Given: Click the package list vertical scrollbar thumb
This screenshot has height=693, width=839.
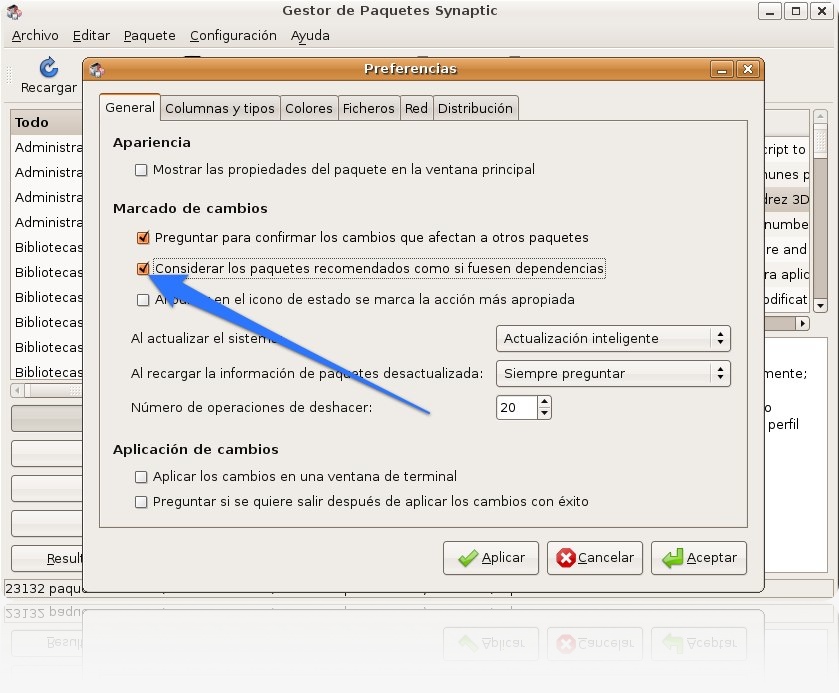Looking at the screenshot, I should [x=820, y=140].
